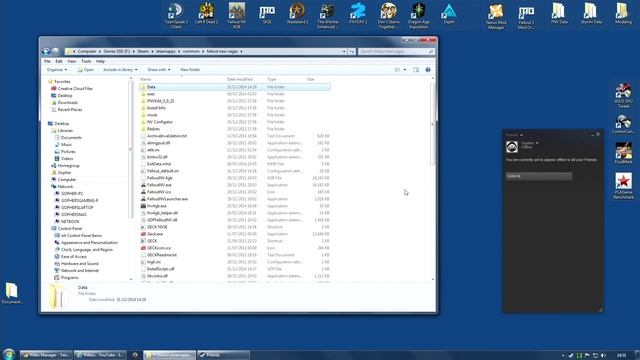640x360 pixels.
Task: Open the TeamSpeak 3 Client desktop shortcut
Action: 176,16
